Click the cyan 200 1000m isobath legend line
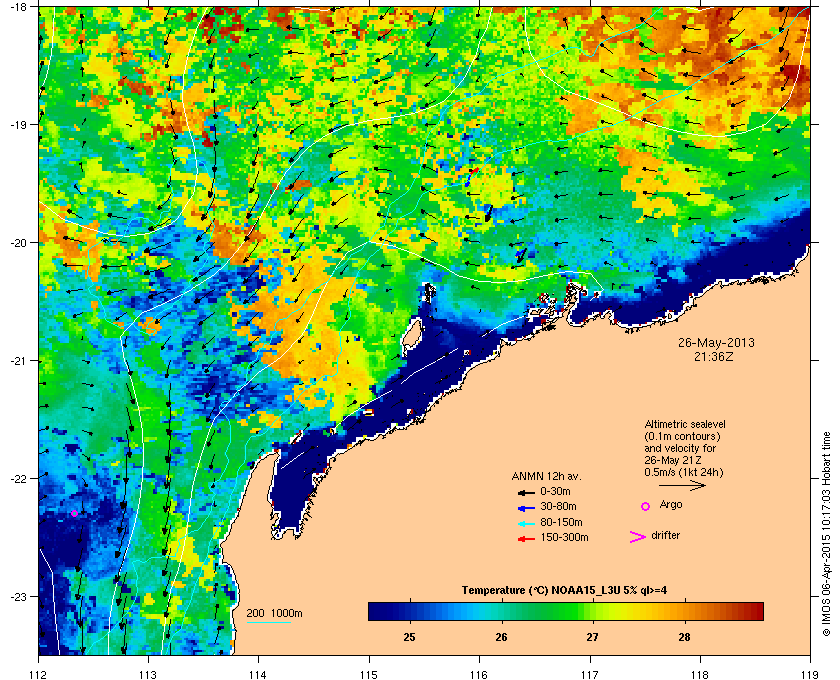 point(269,623)
